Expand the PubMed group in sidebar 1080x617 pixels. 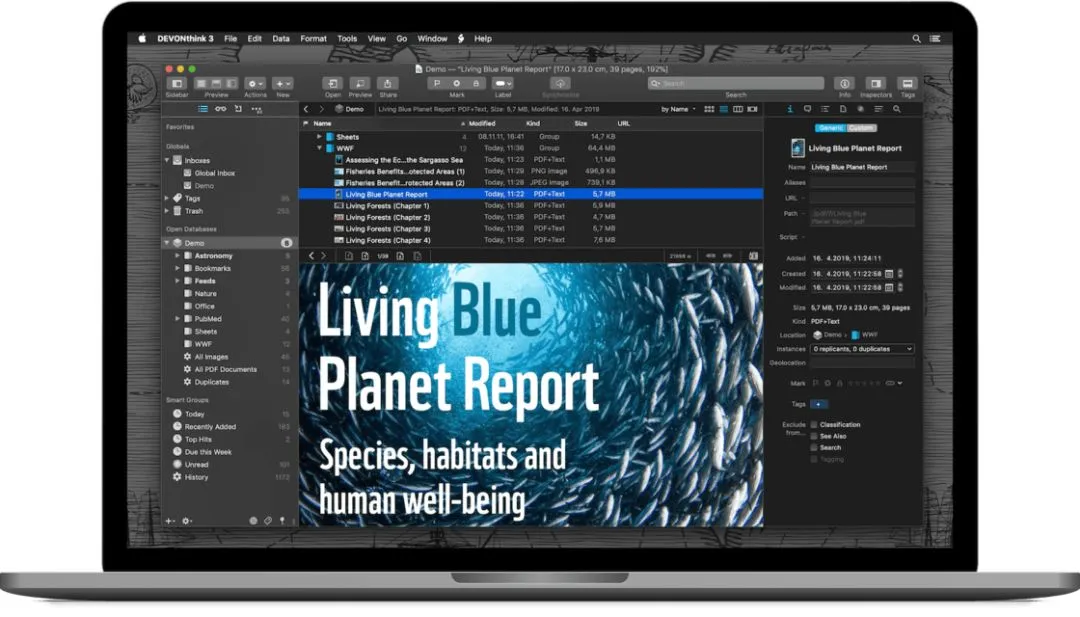177,319
